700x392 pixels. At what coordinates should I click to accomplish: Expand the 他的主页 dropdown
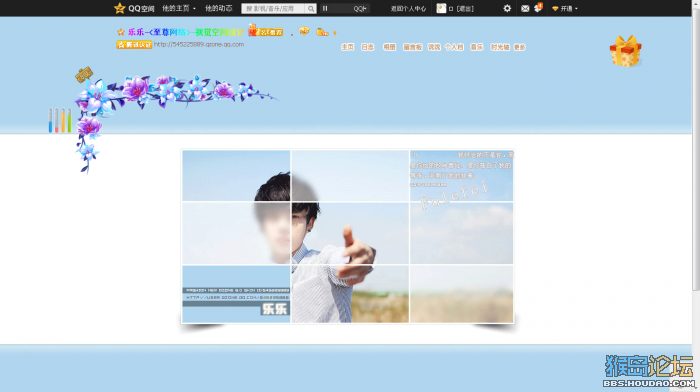click(179, 8)
